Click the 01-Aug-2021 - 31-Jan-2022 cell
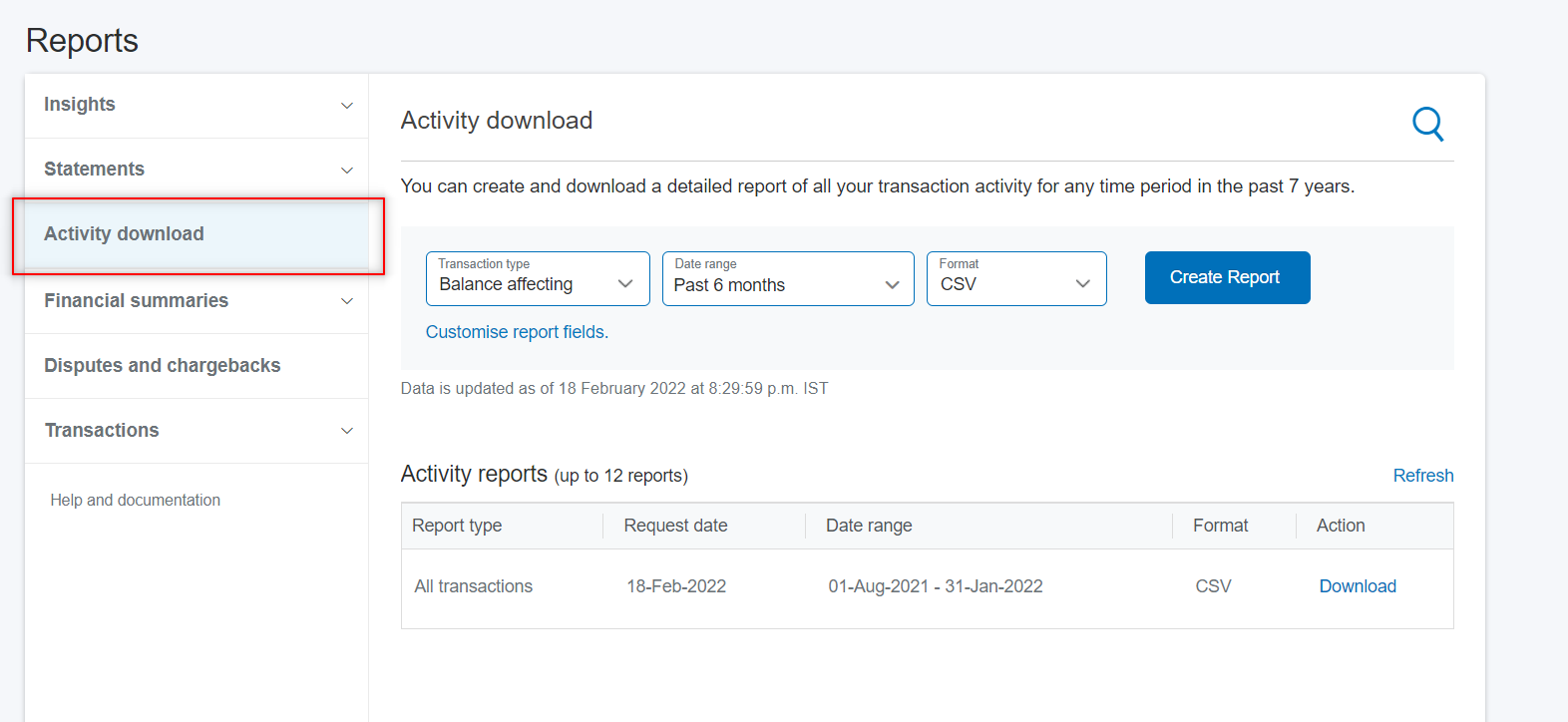The image size is (1568, 722). click(x=936, y=586)
